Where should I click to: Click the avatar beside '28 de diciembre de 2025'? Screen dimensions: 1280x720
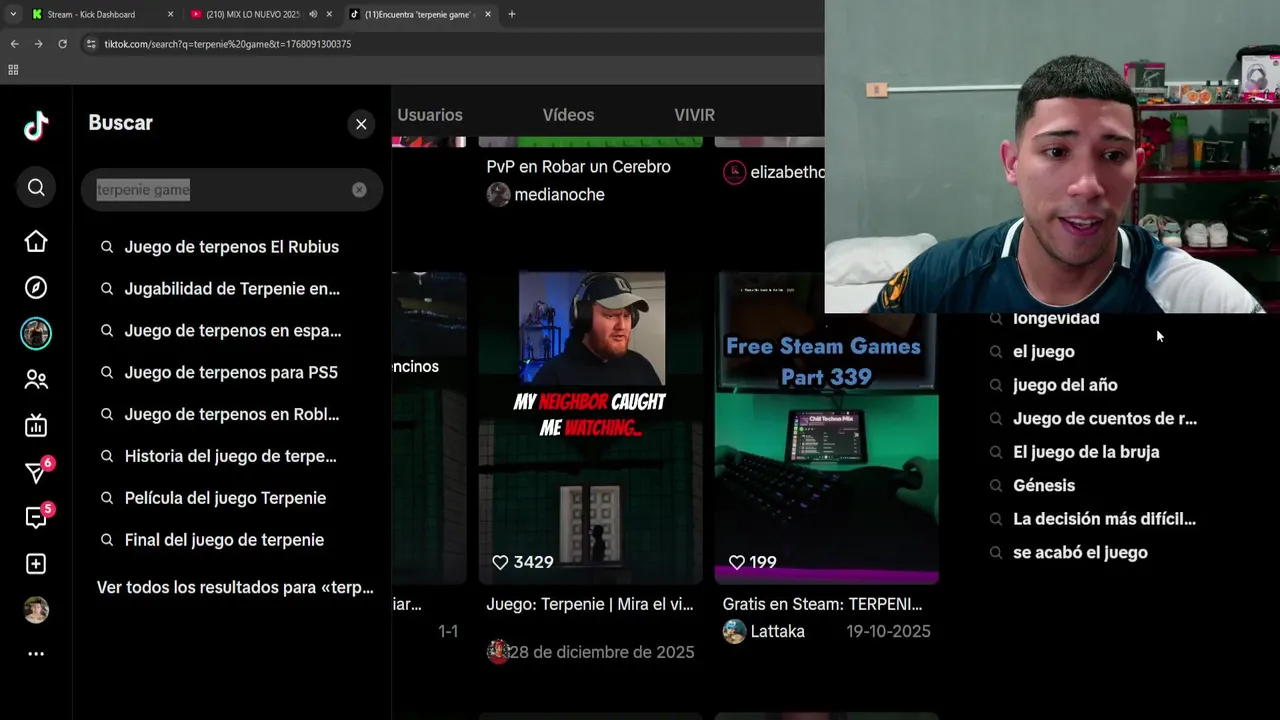point(498,652)
